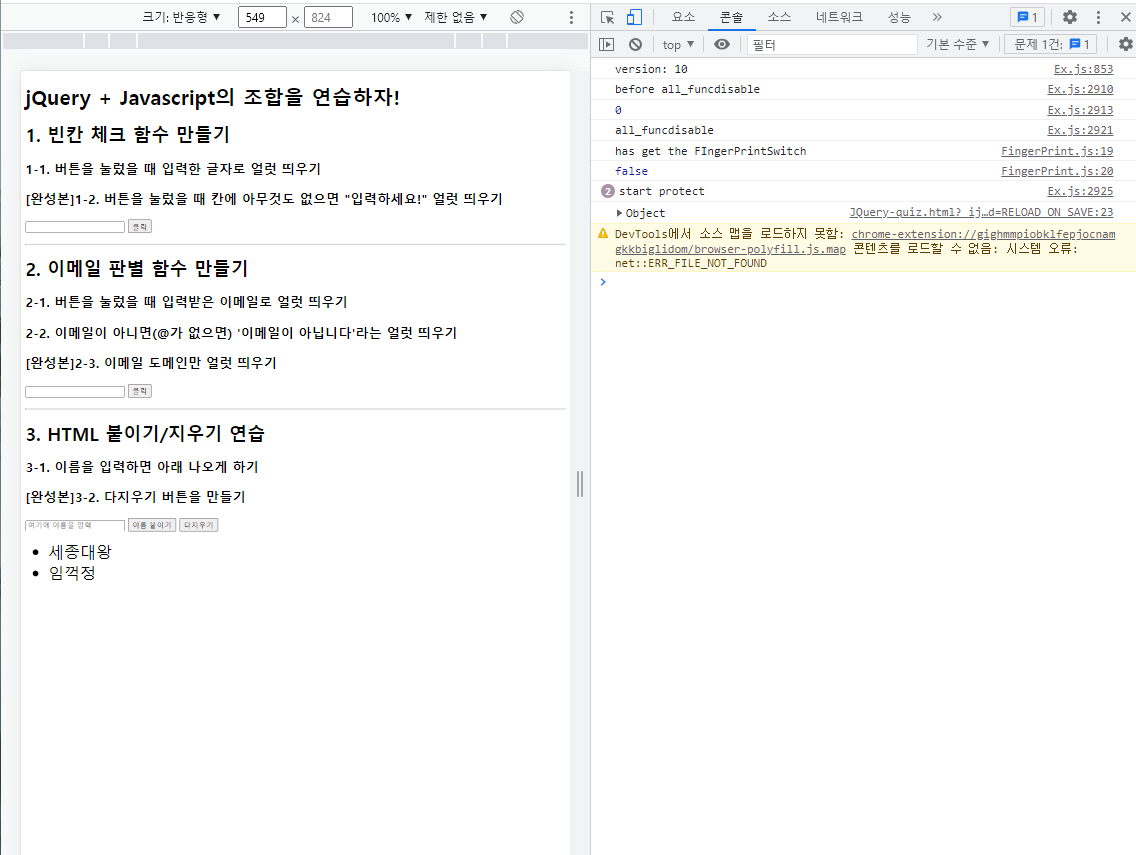Close the DevTools panel
The width and height of the screenshot is (1136, 855).
(x=1125, y=17)
